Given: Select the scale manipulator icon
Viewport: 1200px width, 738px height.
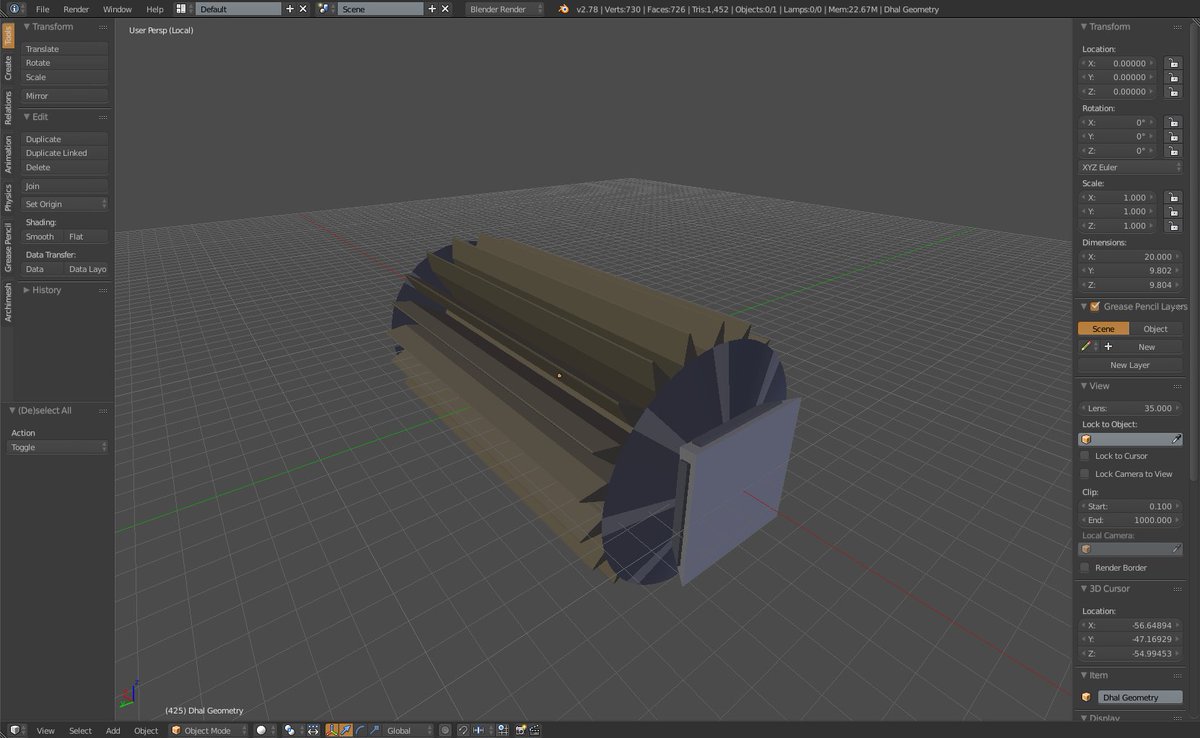Looking at the screenshot, I should click(x=374, y=730).
